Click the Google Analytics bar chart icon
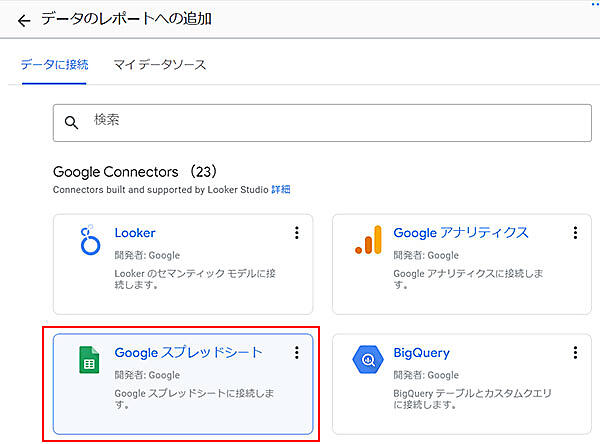This screenshot has height=444, width=600. click(368, 240)
